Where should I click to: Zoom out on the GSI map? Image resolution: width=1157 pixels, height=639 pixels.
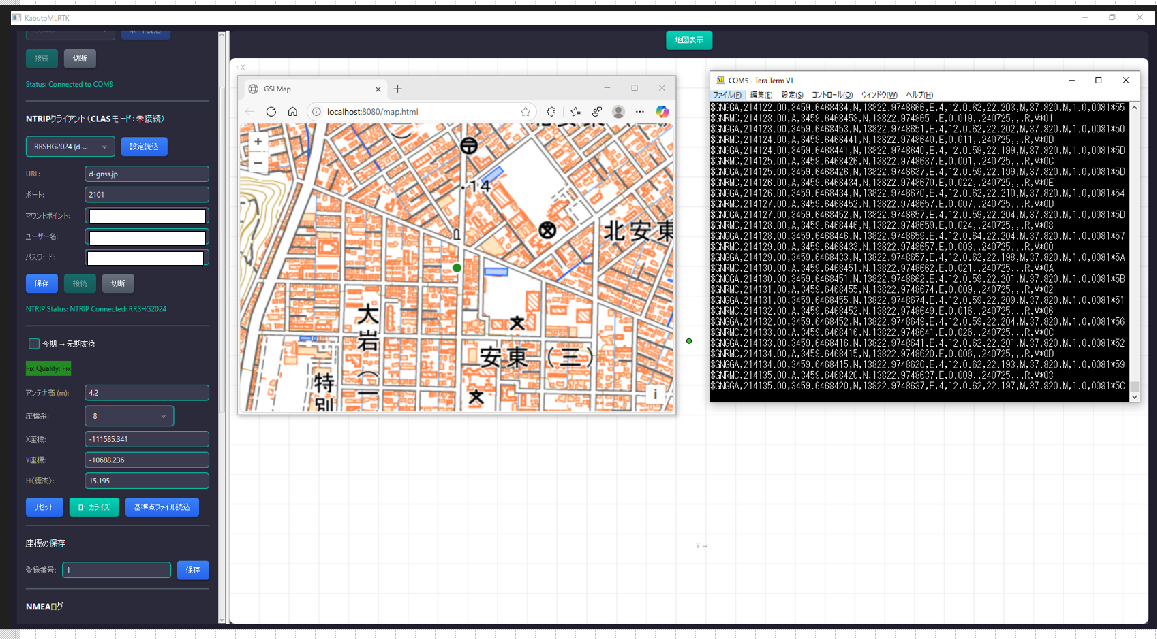click(x=258, y=162)
